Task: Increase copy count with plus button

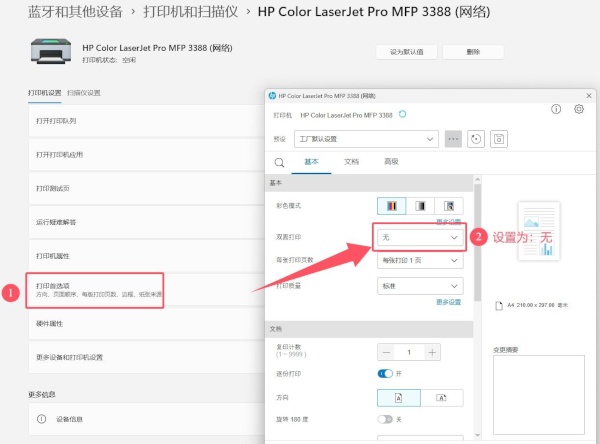Action: [432, 352]
